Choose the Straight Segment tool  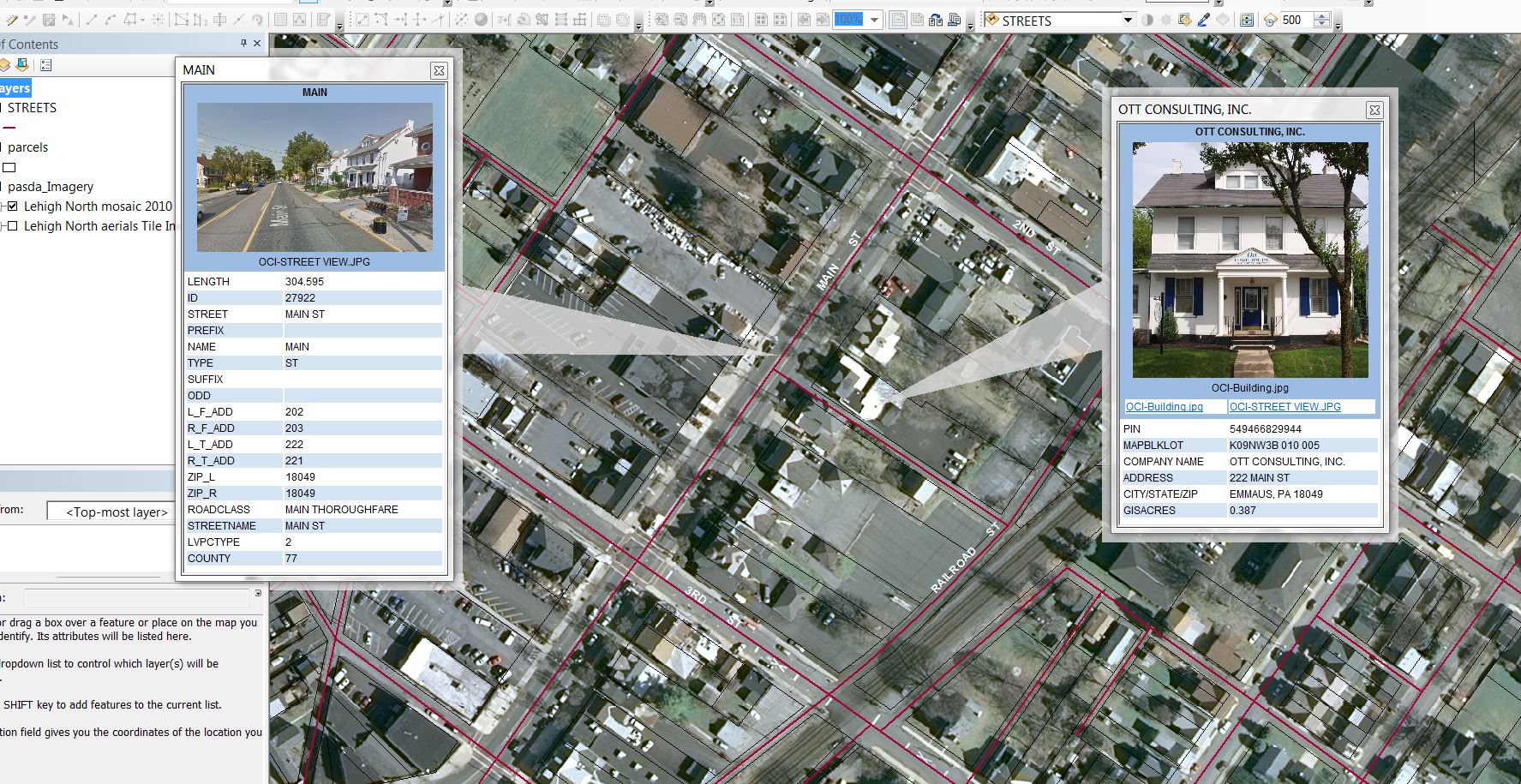pos(91,20)
